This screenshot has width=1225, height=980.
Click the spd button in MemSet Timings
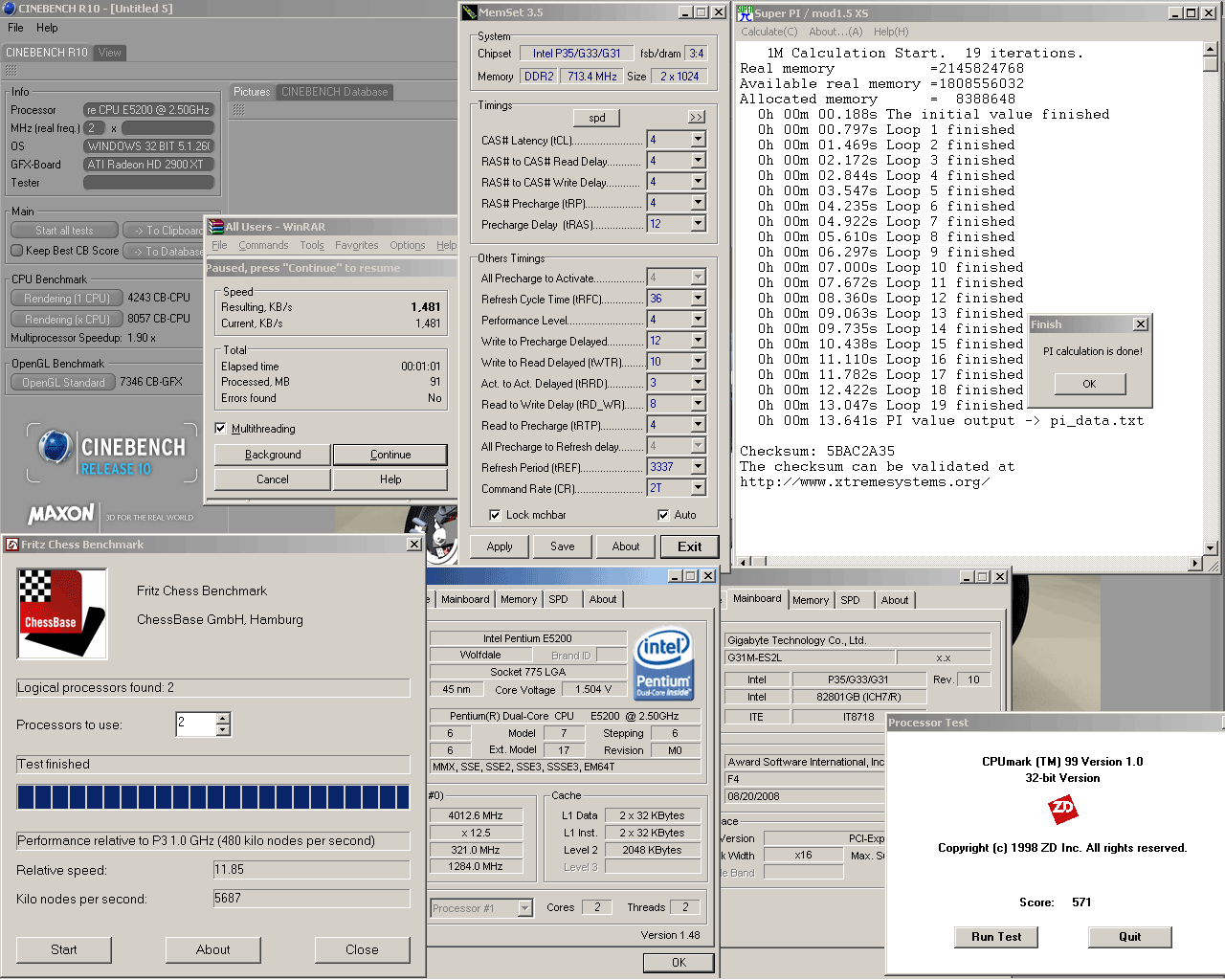(x=597, y=118)
